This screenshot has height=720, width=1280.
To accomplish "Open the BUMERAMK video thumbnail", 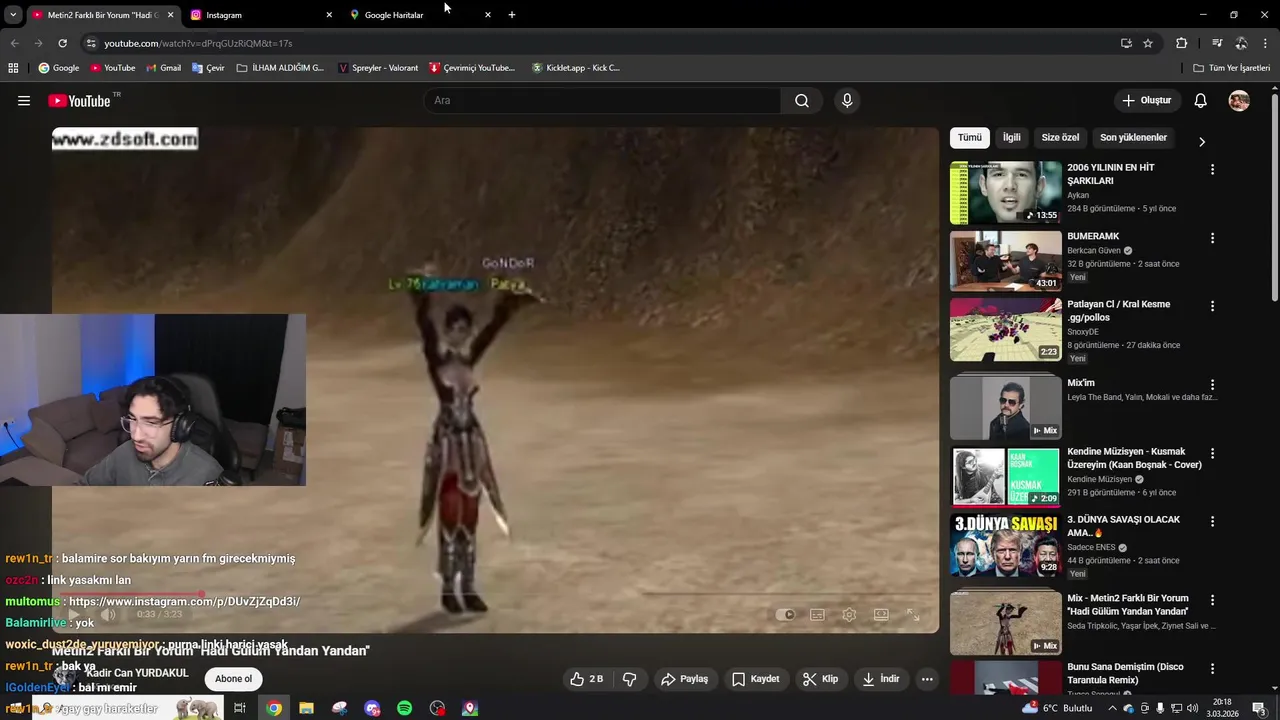I will coord(1005,261).
